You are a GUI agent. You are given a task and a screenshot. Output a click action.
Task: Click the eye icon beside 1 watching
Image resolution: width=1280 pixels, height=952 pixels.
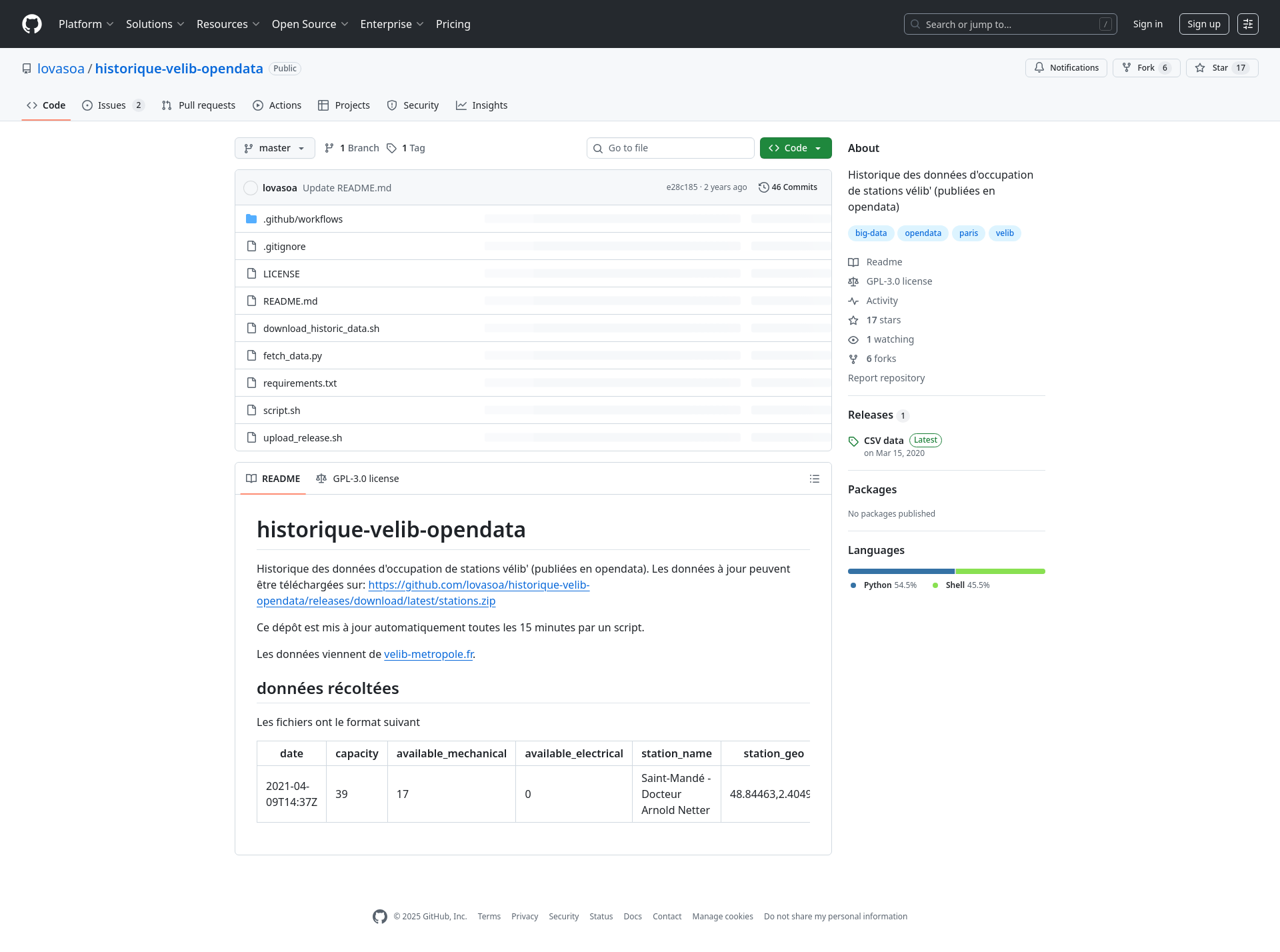853,340
